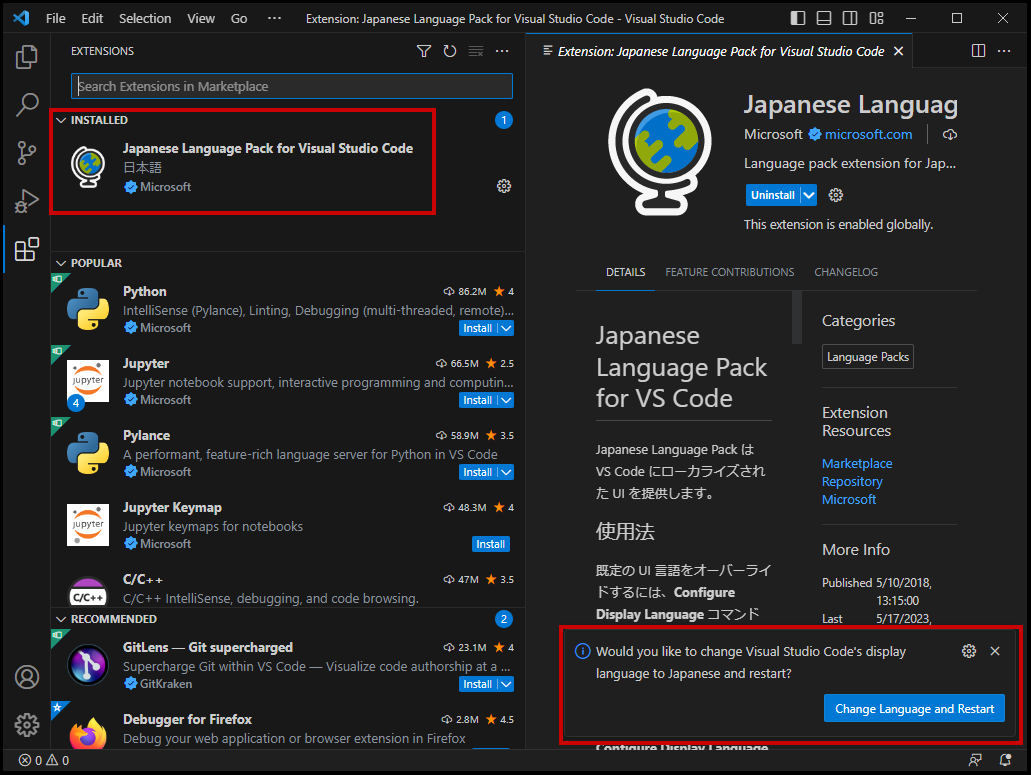Open the Selection menu

point(144,19)
